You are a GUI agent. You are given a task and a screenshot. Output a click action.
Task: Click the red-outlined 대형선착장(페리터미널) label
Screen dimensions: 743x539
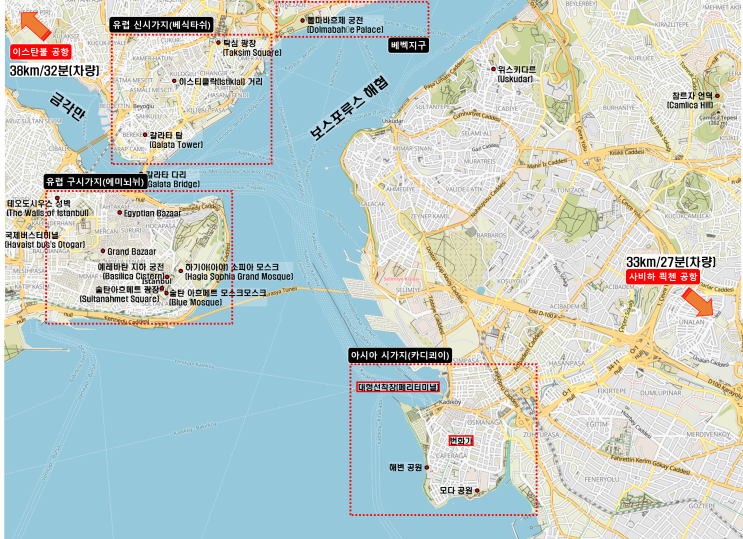[398, 387]
